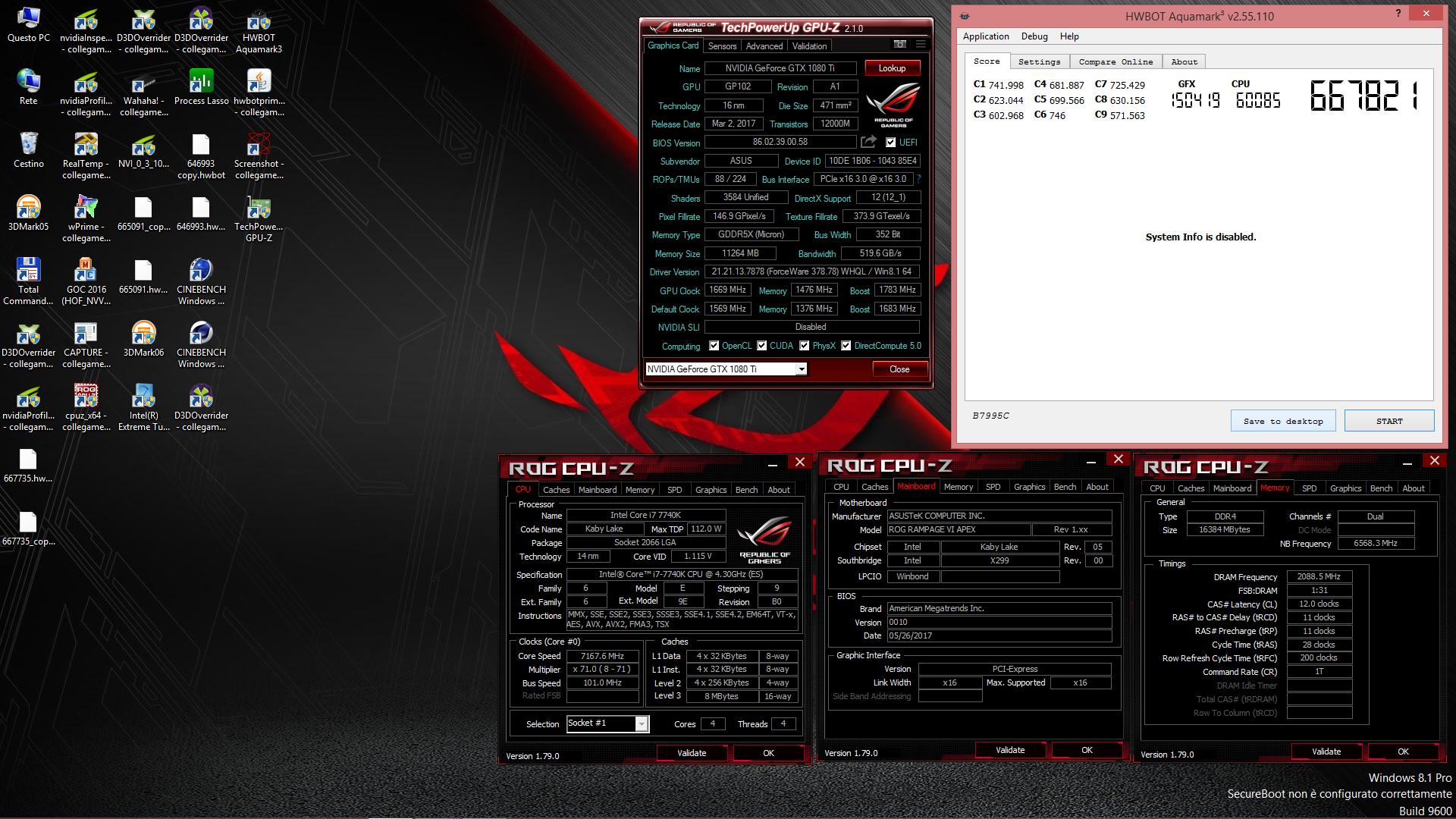
Task: Open the CAPTURE shortcut on the desktop
Action: pos(86,344)
